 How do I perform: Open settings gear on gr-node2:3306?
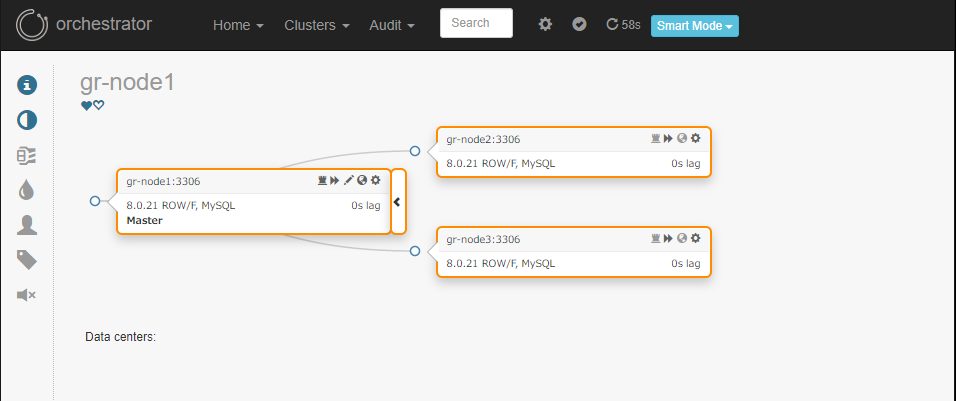(696, 138)
